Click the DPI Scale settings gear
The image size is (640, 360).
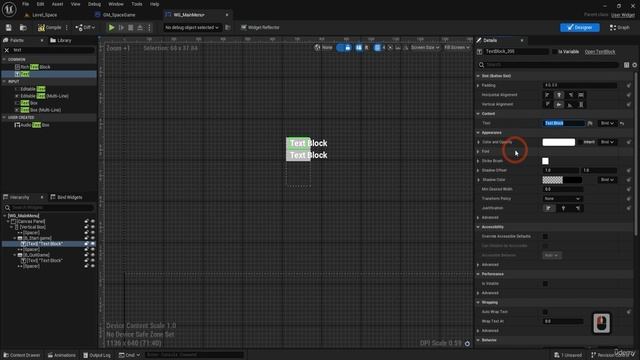[x=467, y=344]
